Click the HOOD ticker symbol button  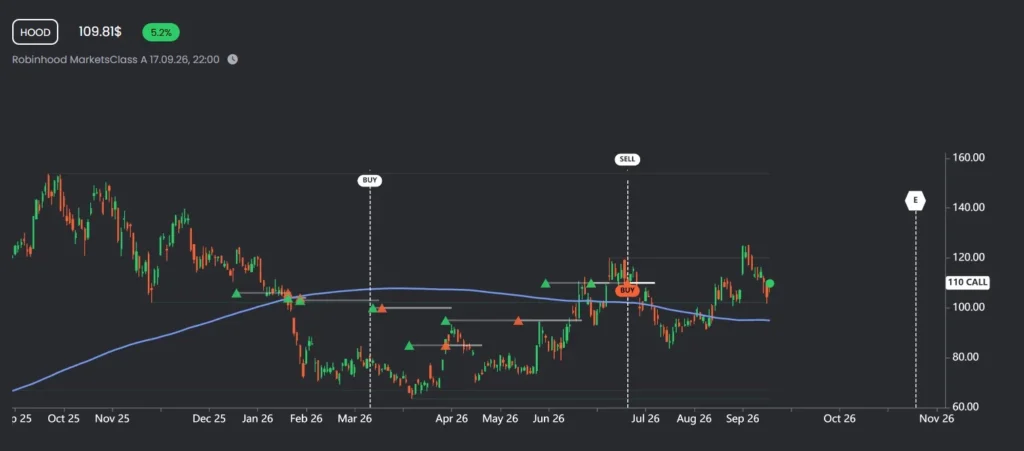point(35,32)
